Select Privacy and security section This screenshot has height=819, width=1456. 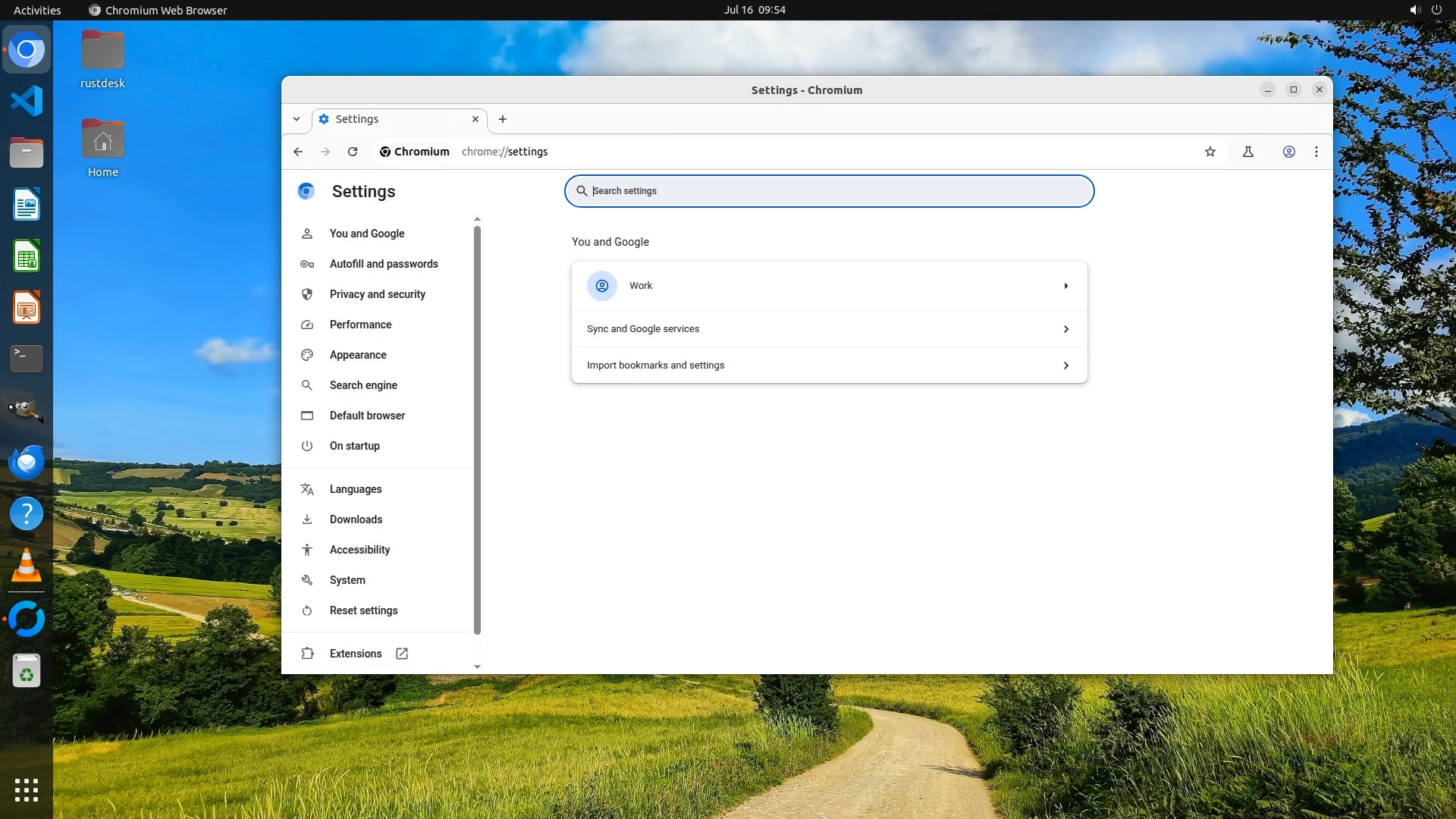[377, 294]
